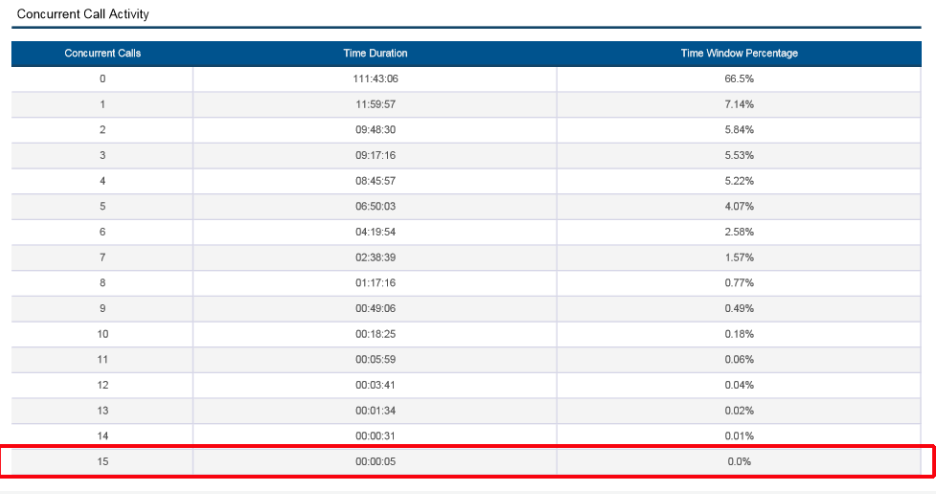Click concurrent calls value 12

[x=103, y=385]
